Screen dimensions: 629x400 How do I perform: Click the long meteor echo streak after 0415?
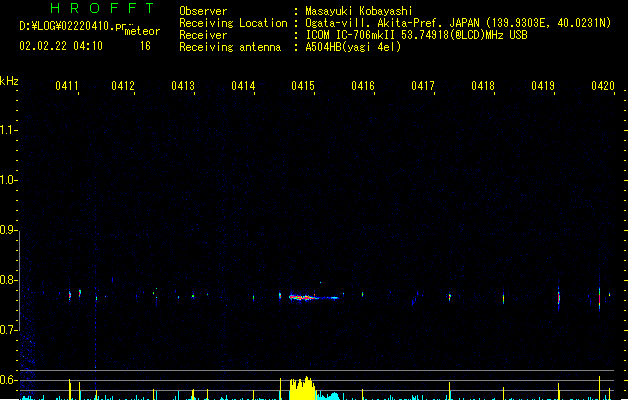point(314,298)
